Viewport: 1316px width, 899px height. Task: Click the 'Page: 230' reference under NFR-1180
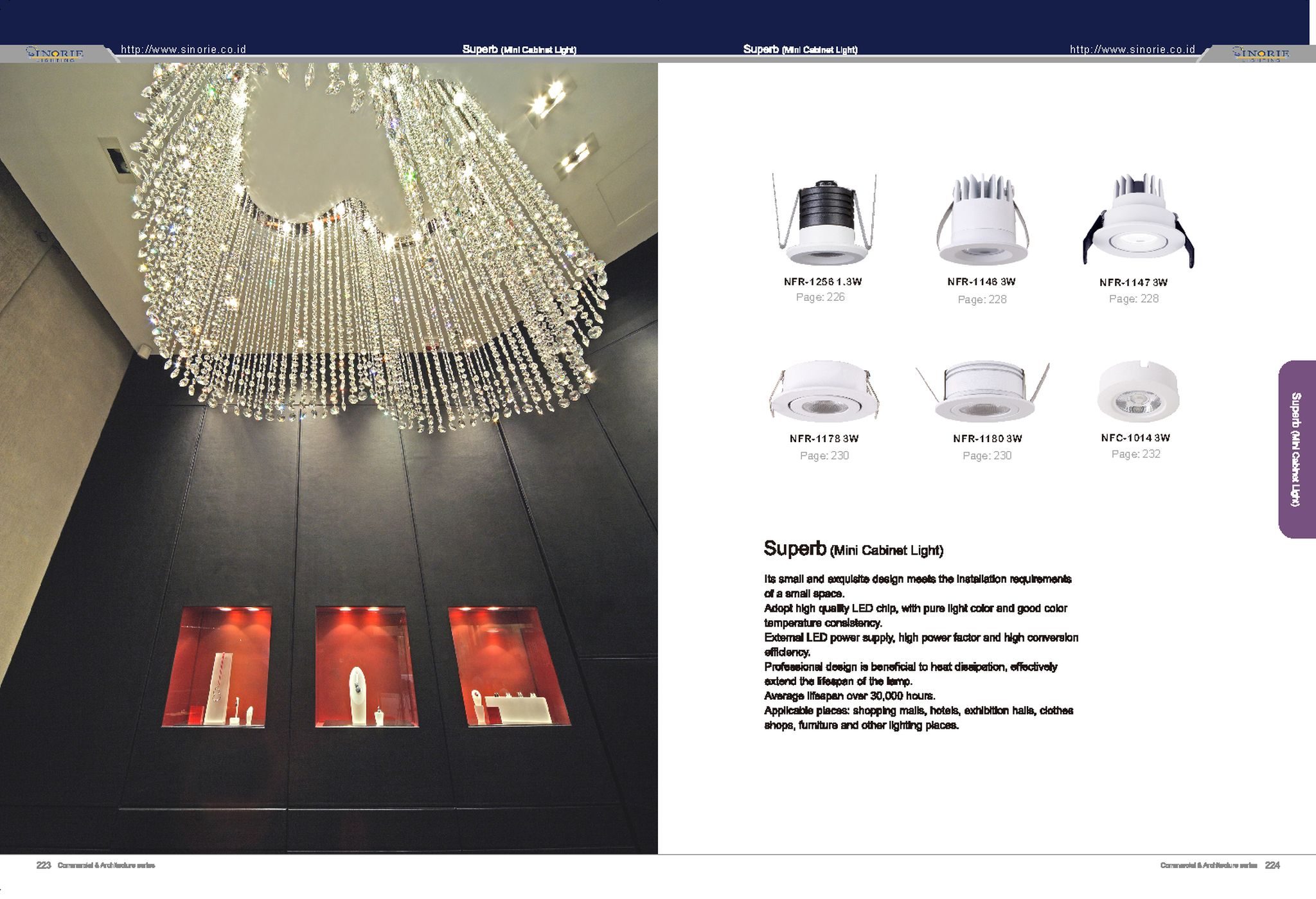point(987,456)
